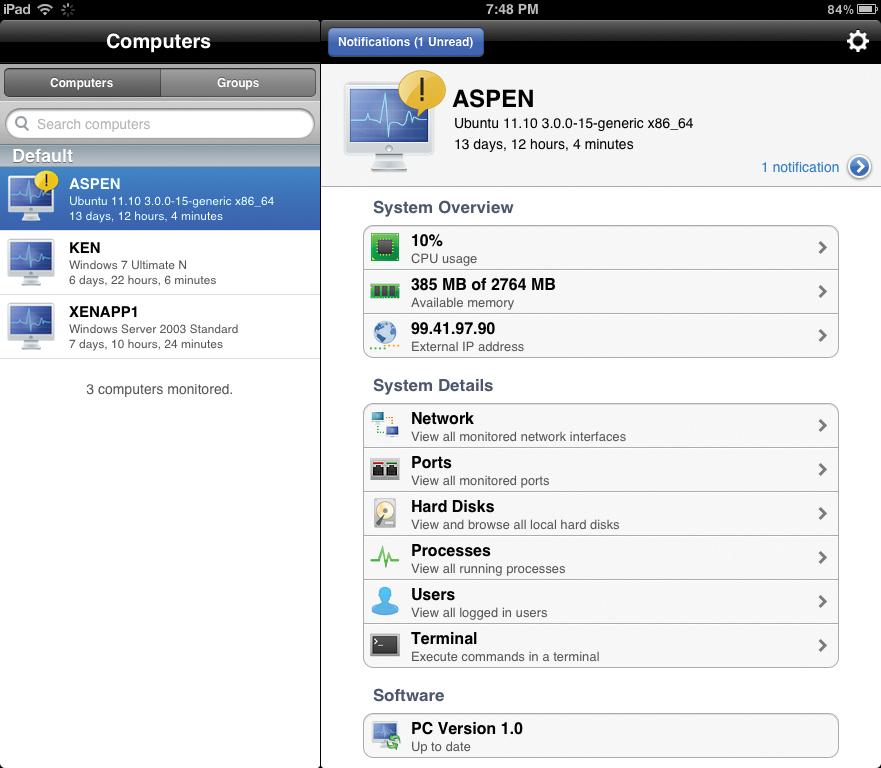Open the settings gear icon
Viewport: 881px width, 768px height.
(x=857, y=41)
